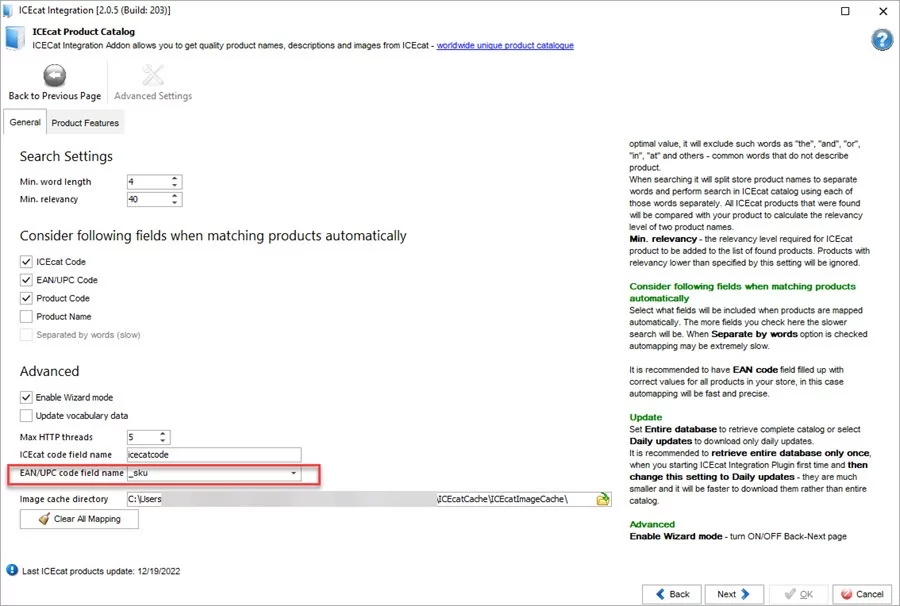Image resolution: width=900 pixels, height=606 pixels.
Task: Open Advanced Settings via the wrench icon
Action: (152, 74)
